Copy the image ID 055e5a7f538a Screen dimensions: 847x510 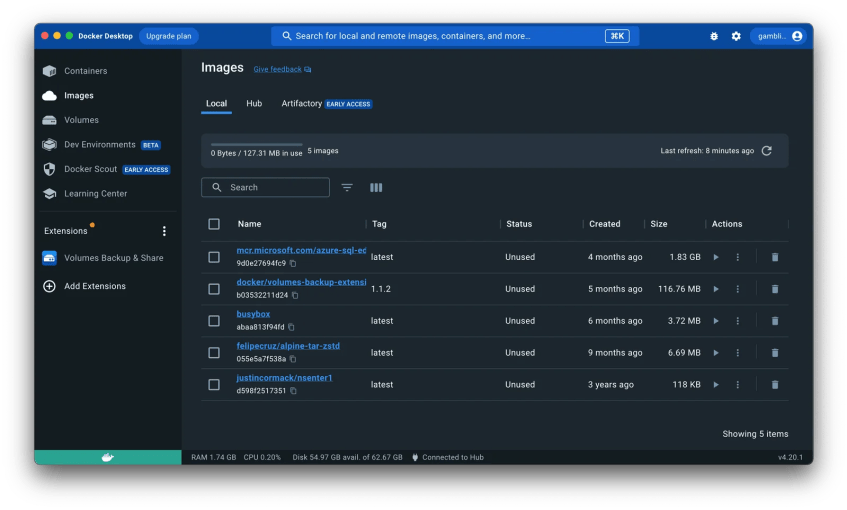(x=293, y=359)
